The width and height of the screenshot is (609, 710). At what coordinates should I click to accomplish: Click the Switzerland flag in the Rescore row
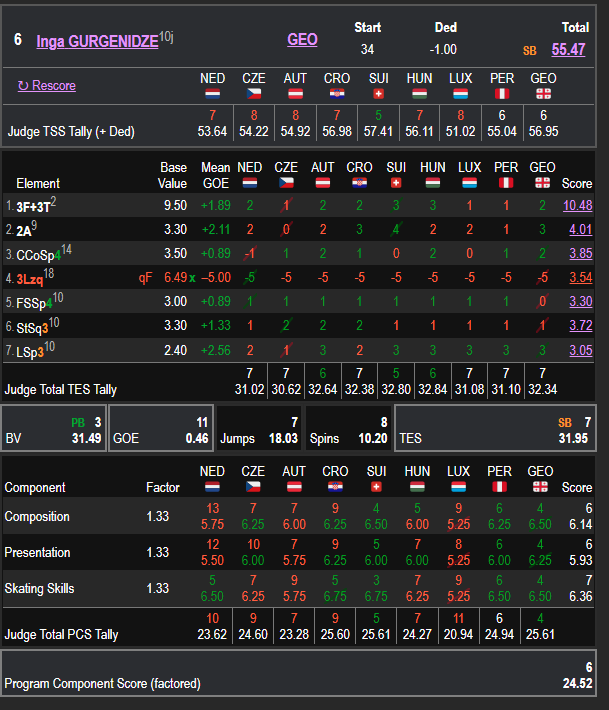(x=378, y=94)
